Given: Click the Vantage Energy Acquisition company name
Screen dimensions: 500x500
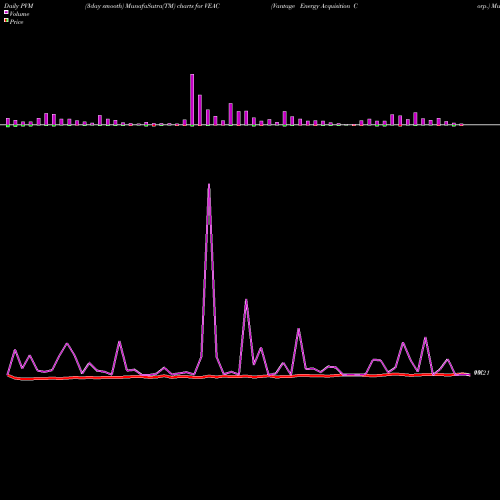Looking at the screenshot, I should (x=314, y=6).
